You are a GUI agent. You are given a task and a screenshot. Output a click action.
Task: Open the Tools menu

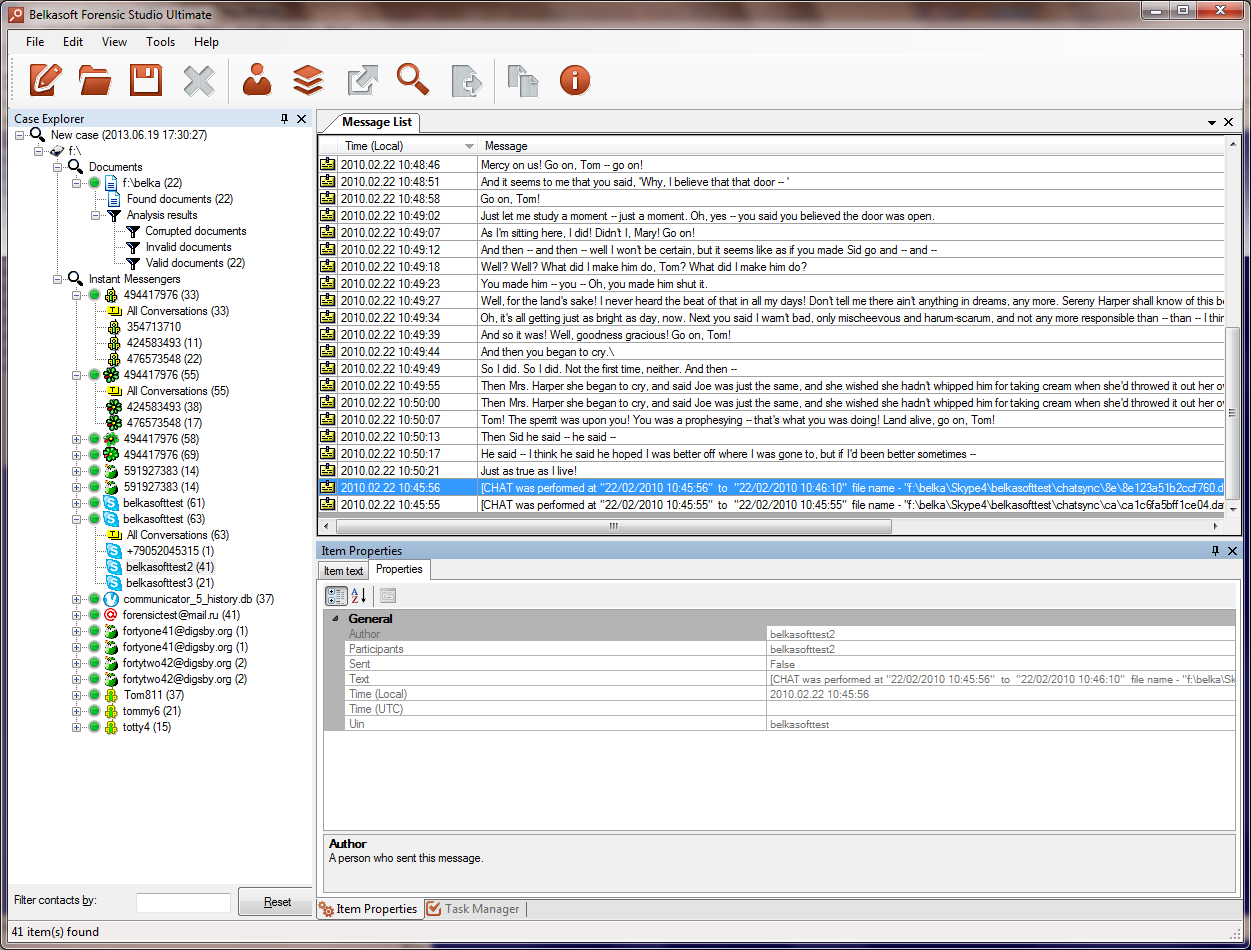point(160,42)
